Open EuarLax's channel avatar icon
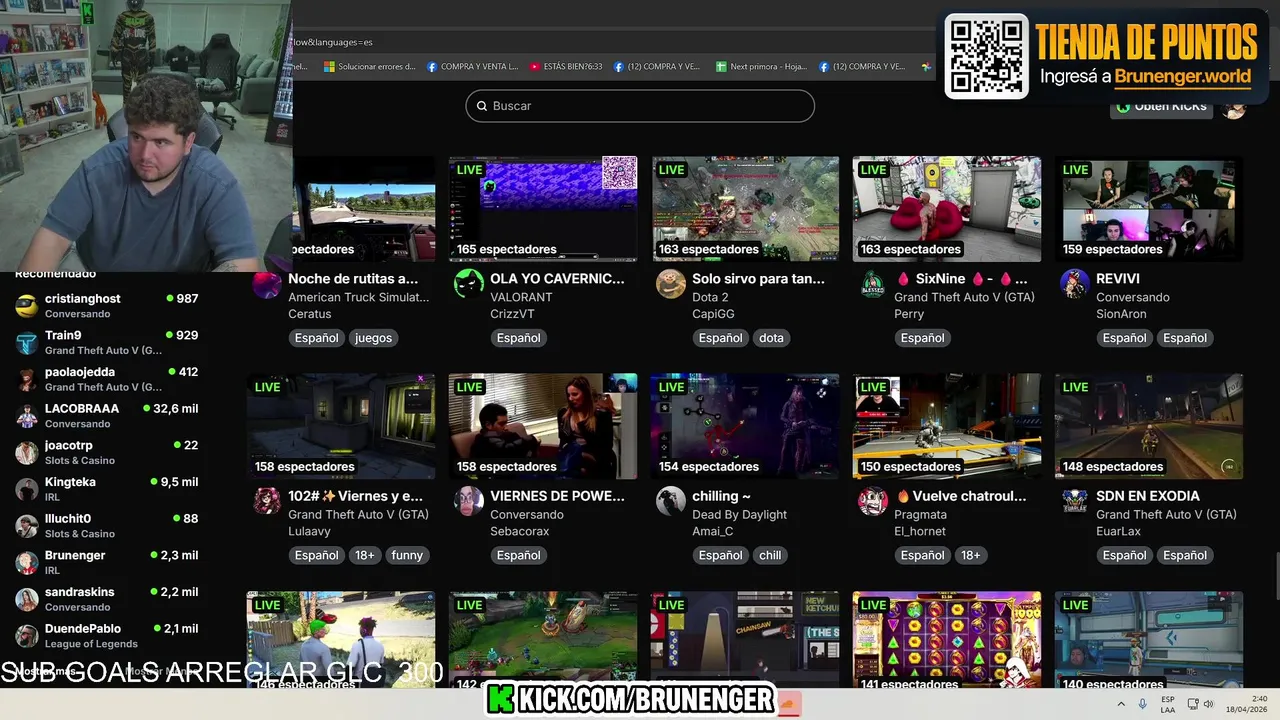The image size is (1280, 720). [x=1075, y=500]
